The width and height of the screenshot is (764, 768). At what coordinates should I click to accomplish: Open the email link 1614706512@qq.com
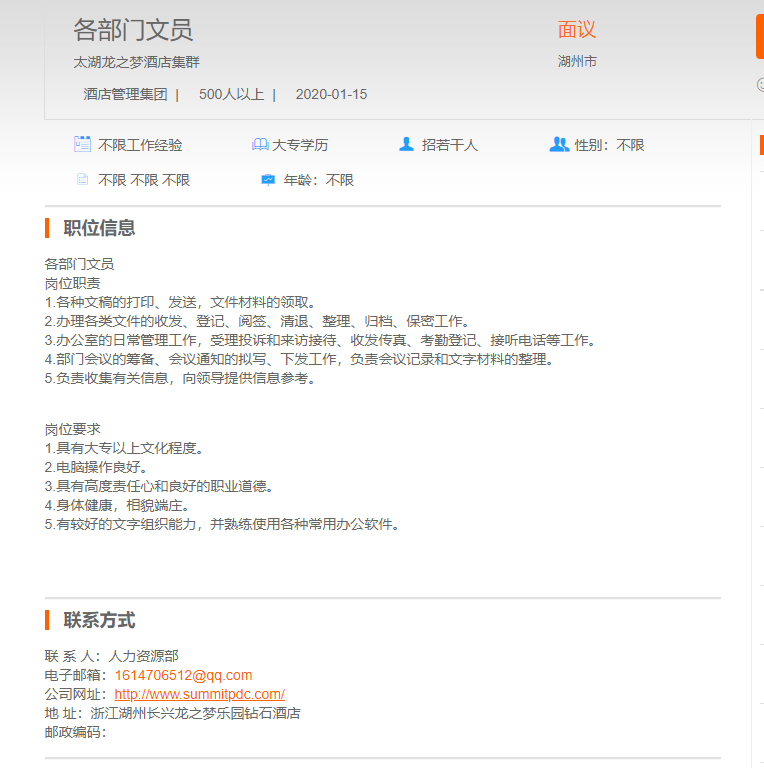click(183, 675)
